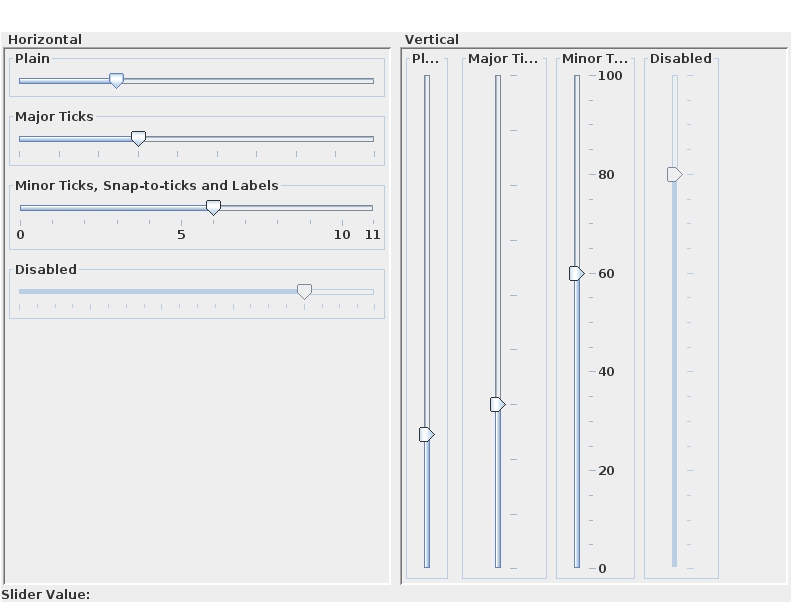Click the Slider Value status label
This screenshot has height=603, width=792.
pyautogui.click(x=46, y=595)
